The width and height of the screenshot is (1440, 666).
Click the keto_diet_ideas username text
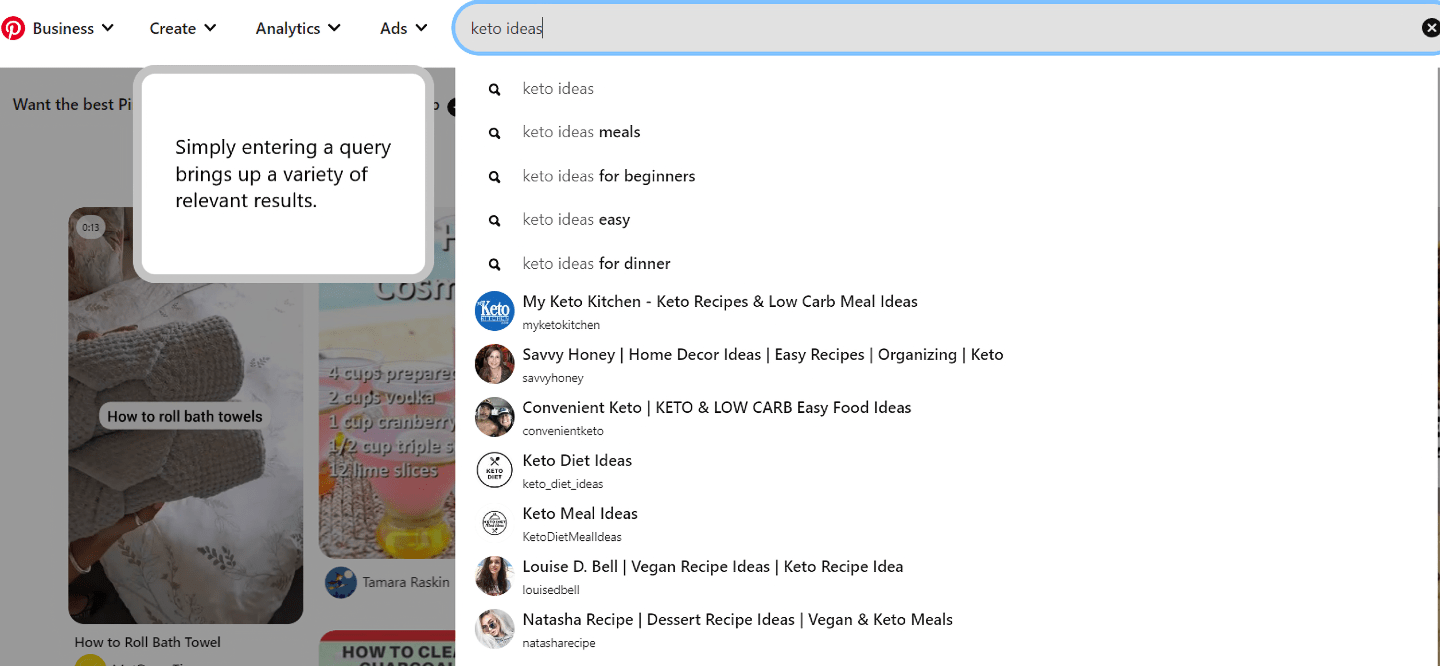pos(563,484)
